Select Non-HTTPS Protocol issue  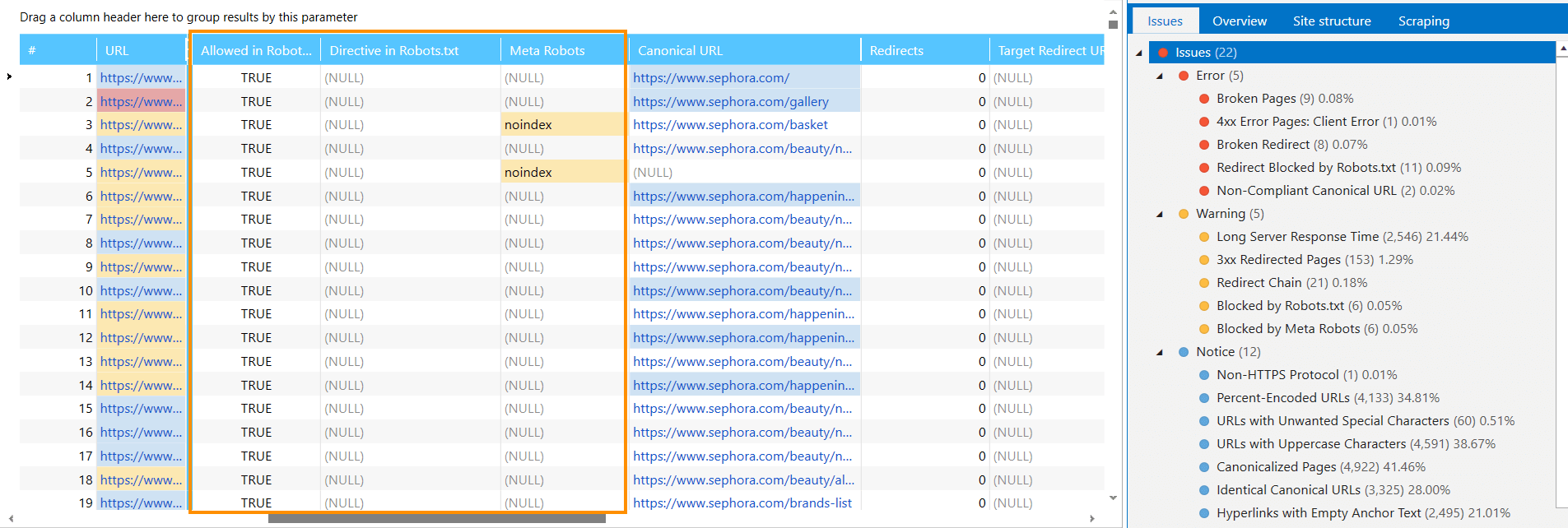click(1306, 374)
